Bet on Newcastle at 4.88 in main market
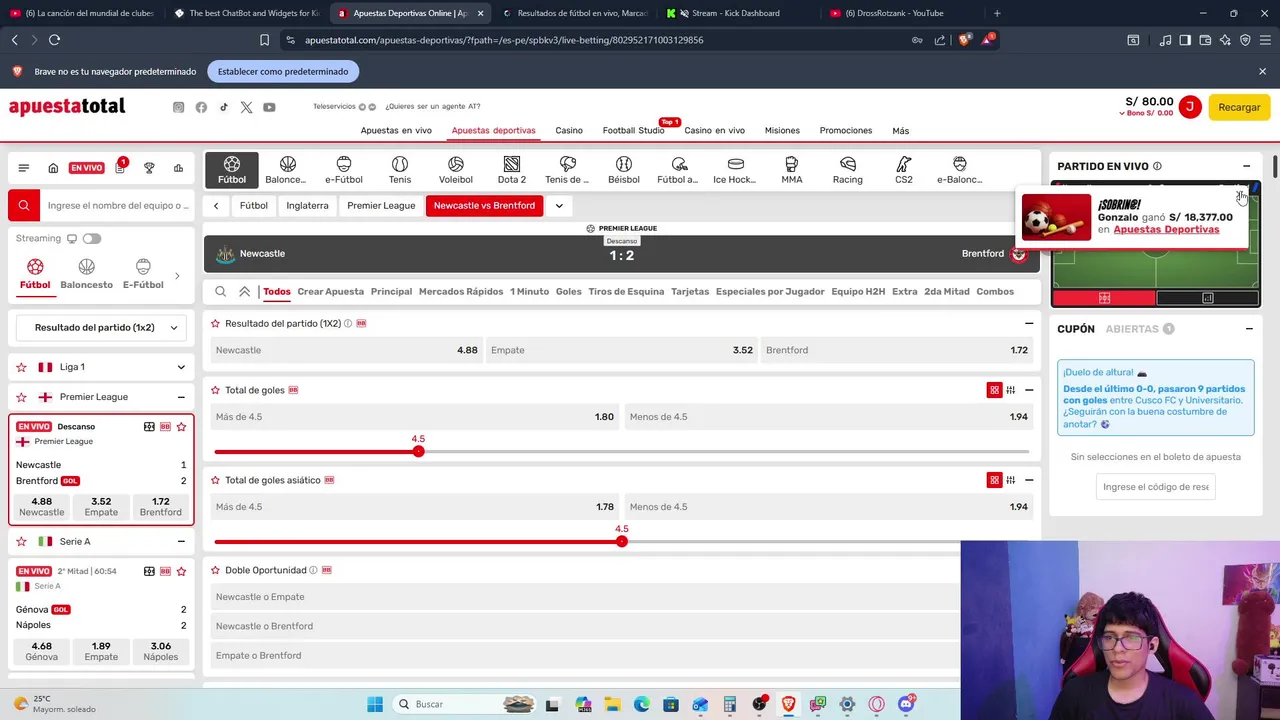 pyautogui.click(x=347, y=350)
